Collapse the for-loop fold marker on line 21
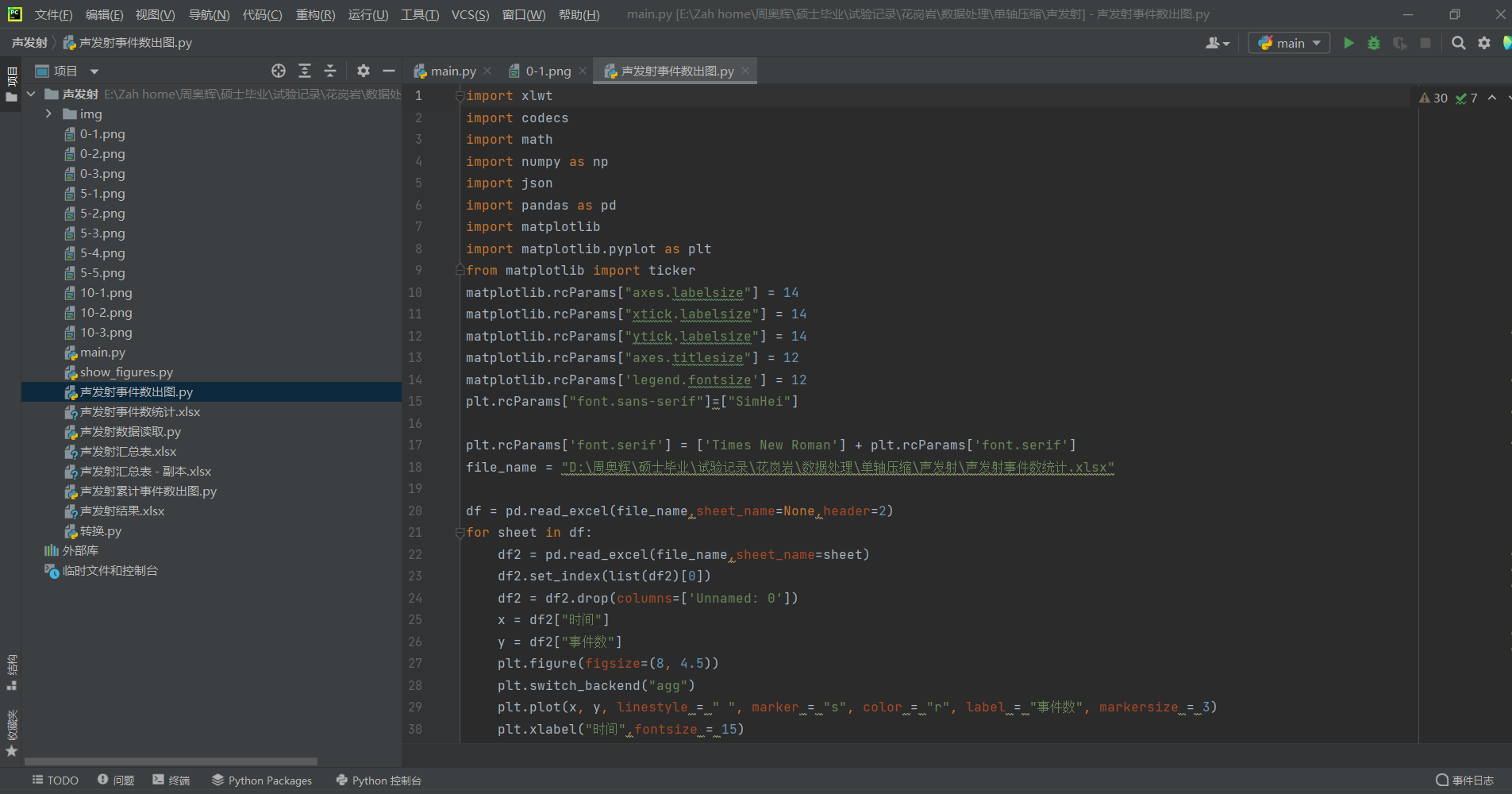Screen dimensions: 1512x794 460,533
